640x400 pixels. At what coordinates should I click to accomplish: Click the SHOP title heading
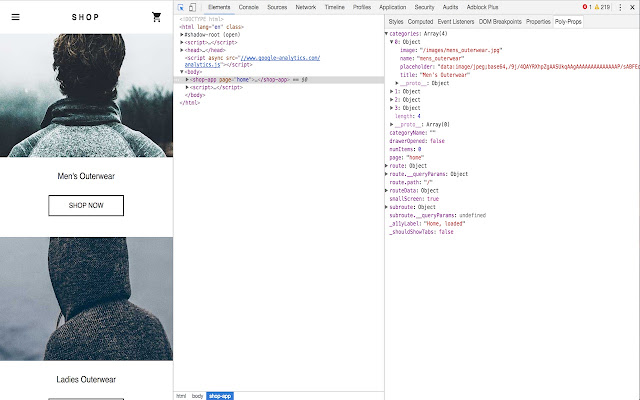[x=85, y=17]
